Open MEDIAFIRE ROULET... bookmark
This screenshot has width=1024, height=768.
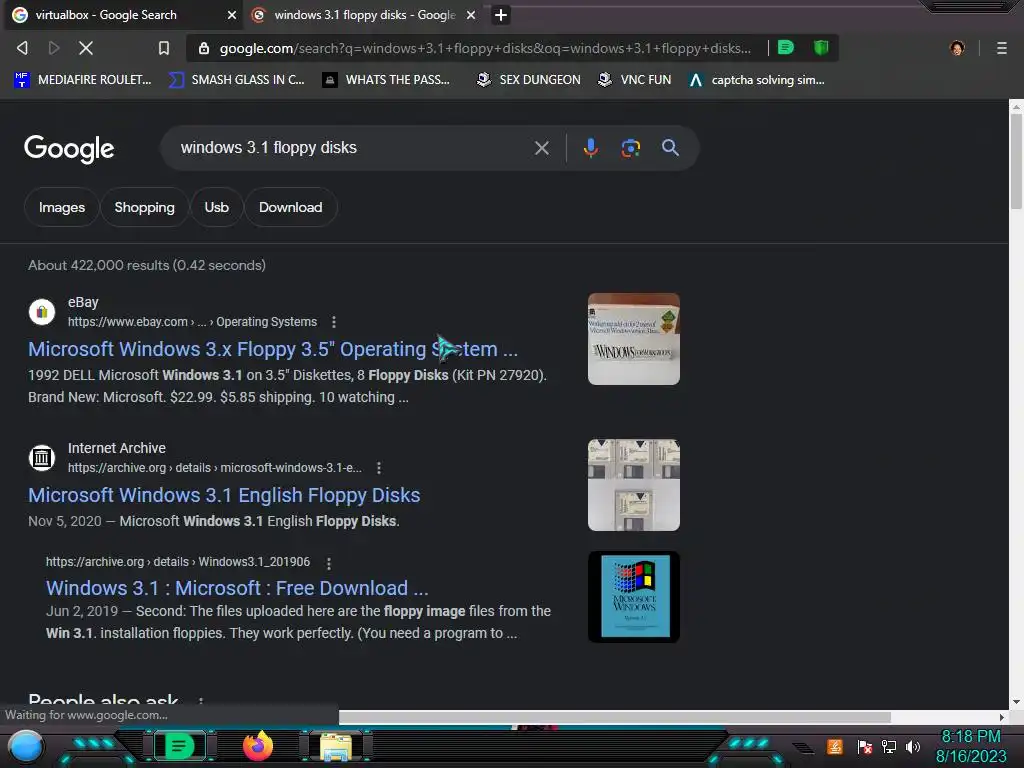(83, 80)
